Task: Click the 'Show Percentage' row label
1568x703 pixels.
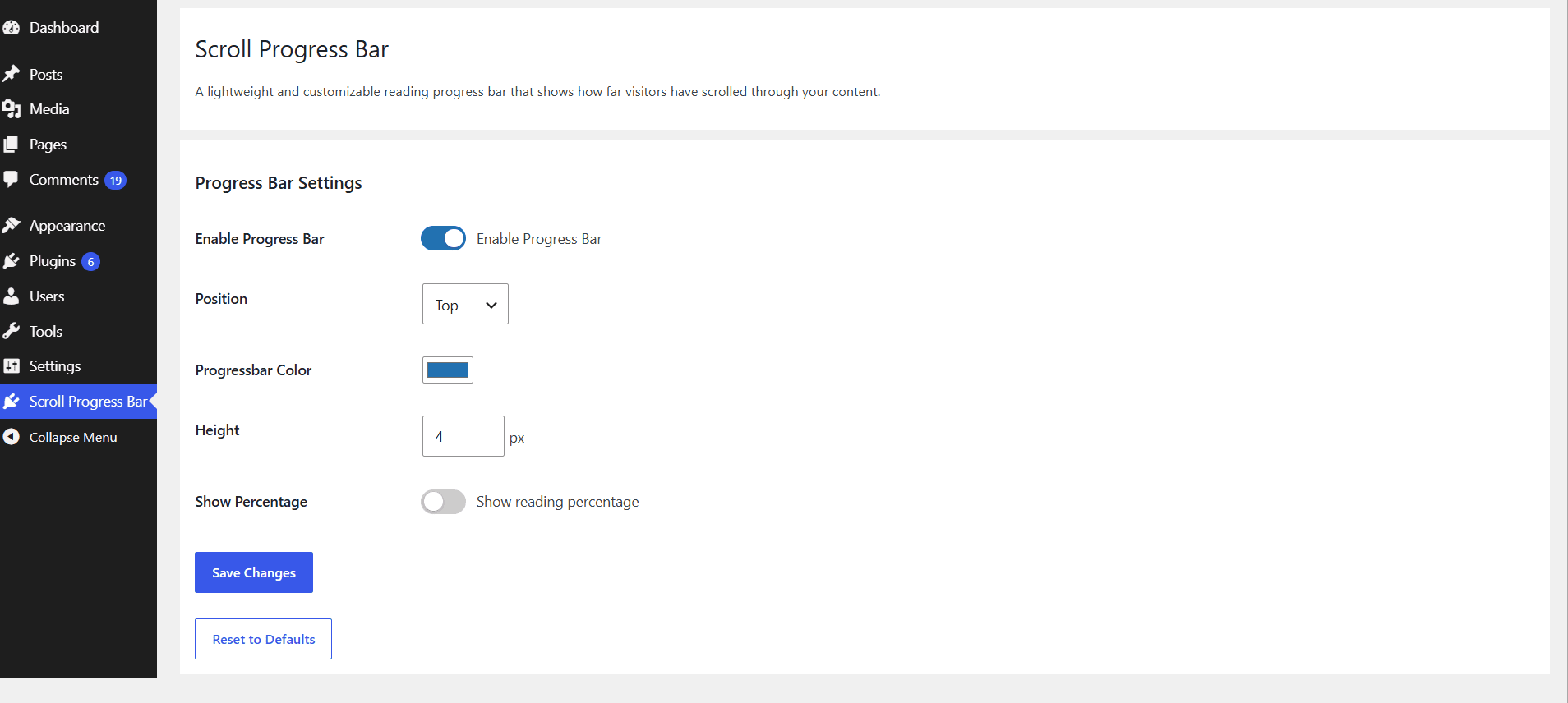Action: click(251, 502)
